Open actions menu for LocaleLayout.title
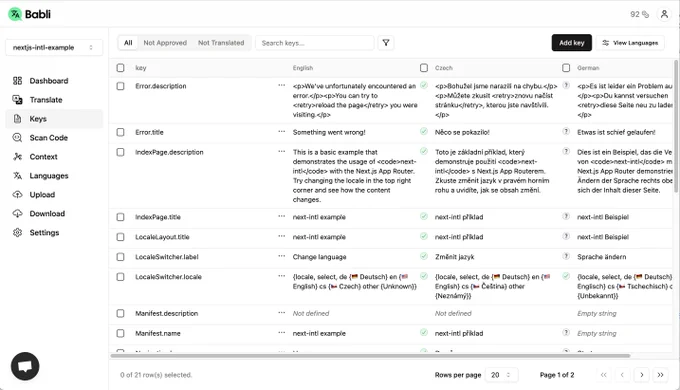This screenshot has height=390, width=680. point(282,236)
